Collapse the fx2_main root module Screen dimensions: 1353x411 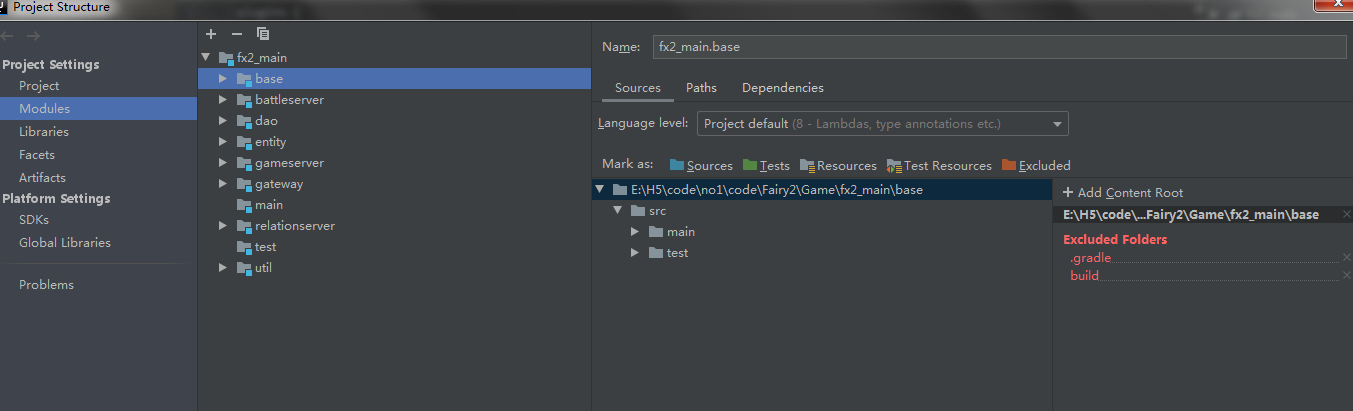pos(206,58)
